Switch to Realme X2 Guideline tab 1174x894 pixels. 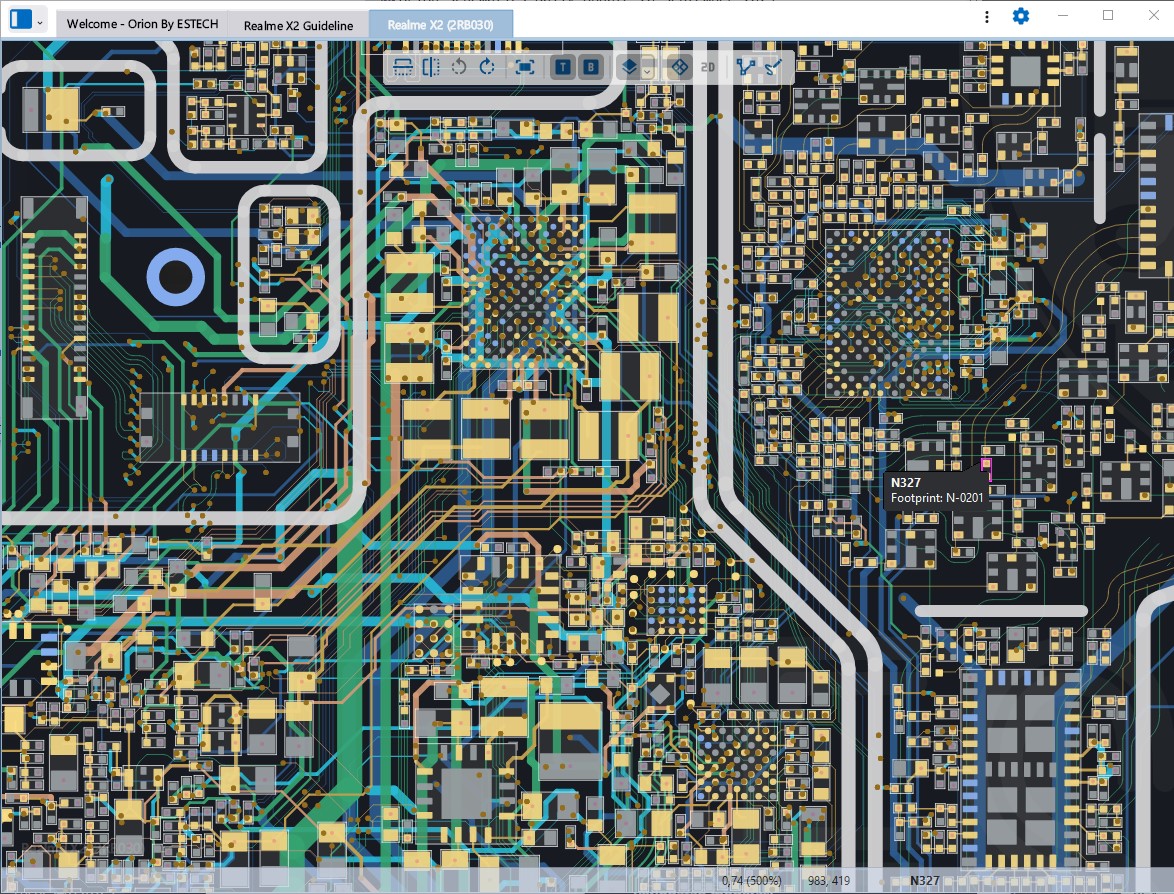coord(298,26)
